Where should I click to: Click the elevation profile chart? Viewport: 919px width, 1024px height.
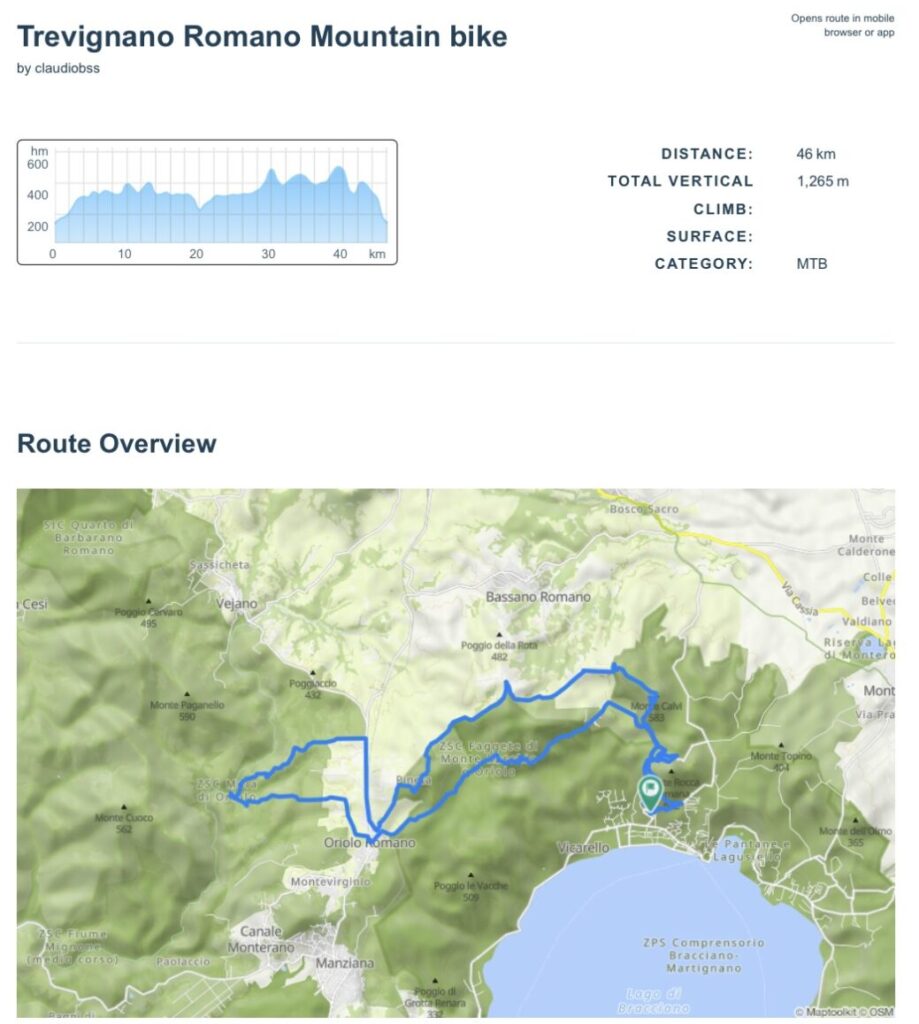207,202
